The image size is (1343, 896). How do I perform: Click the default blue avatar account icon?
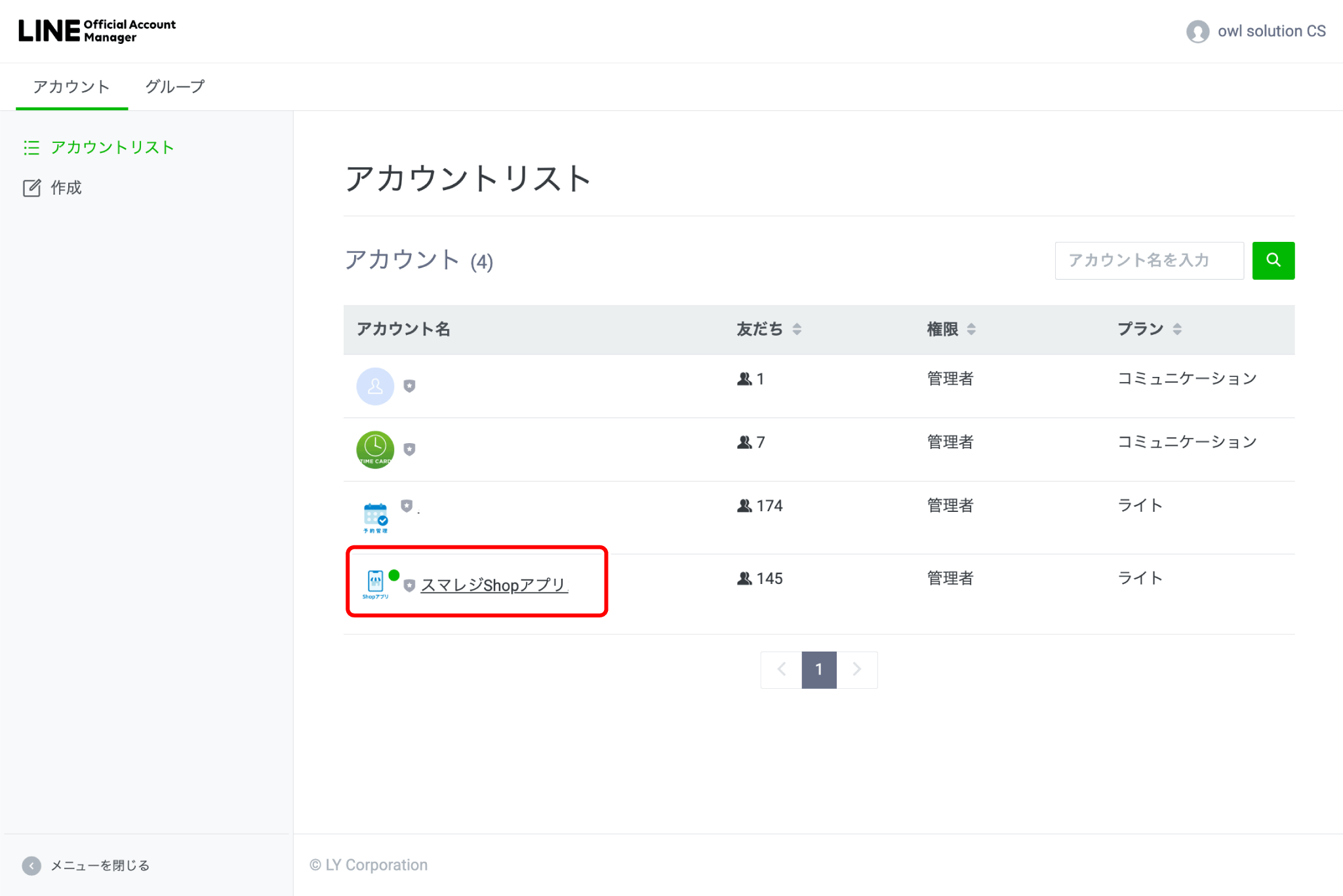[374, 386]
